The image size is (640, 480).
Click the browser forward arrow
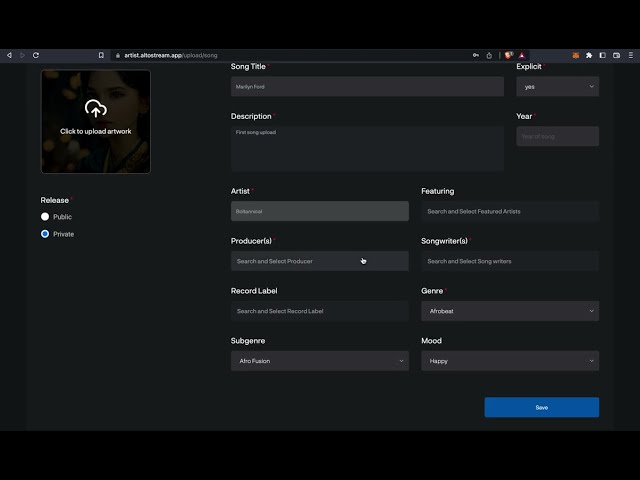(22, 55)
